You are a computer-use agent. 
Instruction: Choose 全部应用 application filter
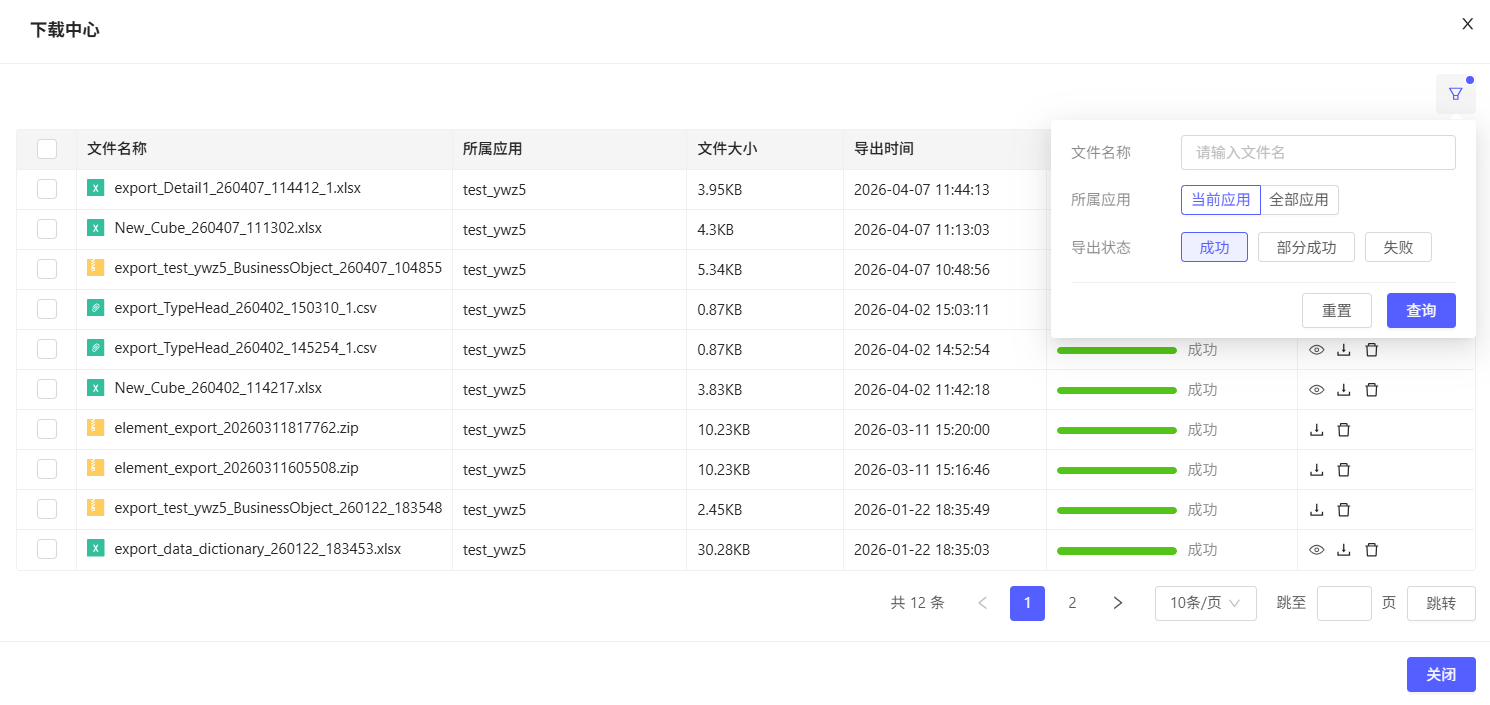1299,200
